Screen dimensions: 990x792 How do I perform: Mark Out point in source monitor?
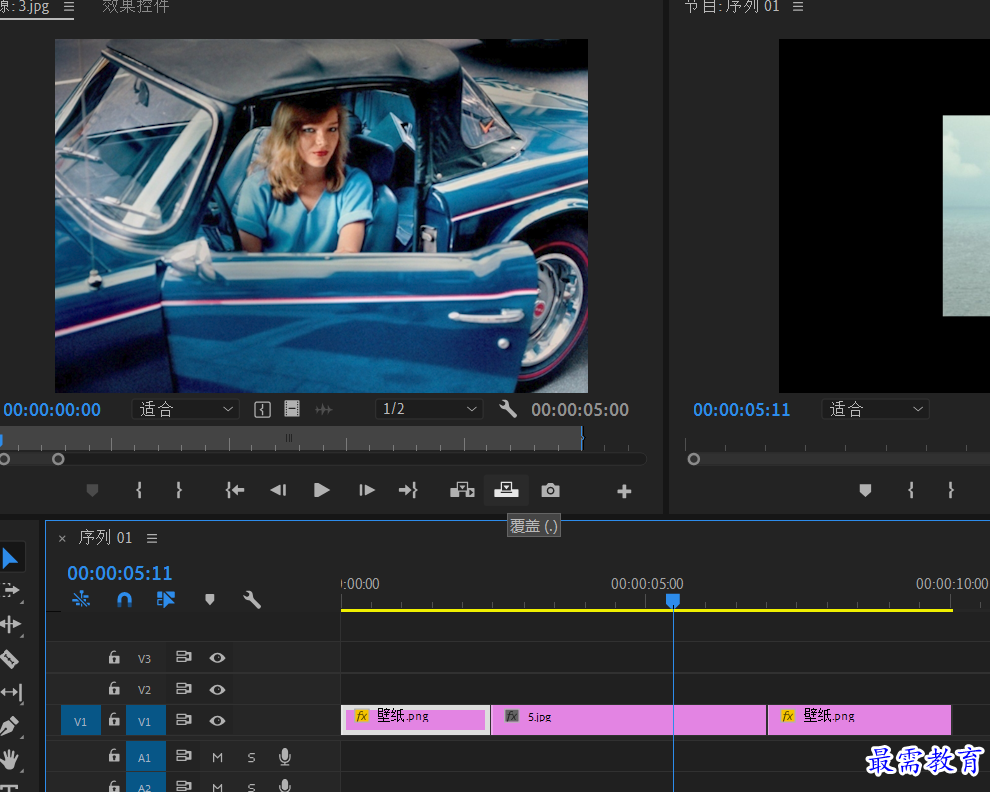pyautogui.click(x=179, y=490)
